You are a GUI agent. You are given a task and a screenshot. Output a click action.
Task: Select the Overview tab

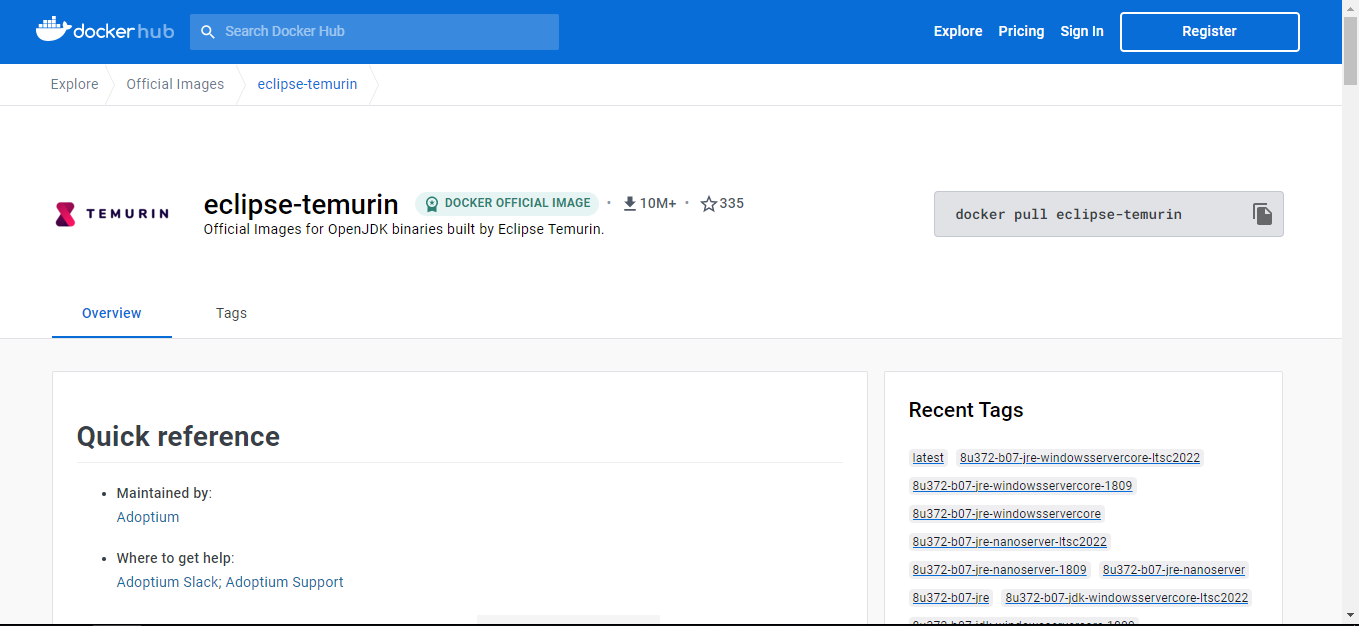click(112, 313)
